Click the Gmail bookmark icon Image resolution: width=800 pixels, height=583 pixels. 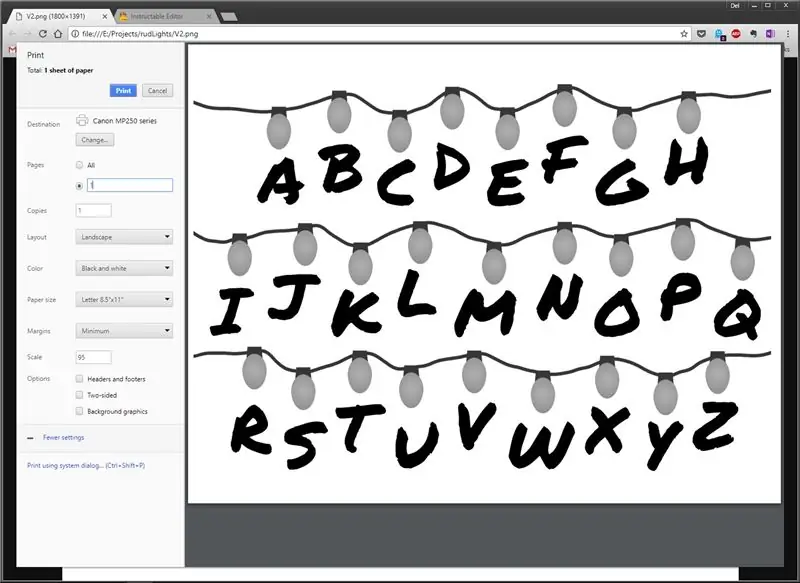(x=12, y=49)
